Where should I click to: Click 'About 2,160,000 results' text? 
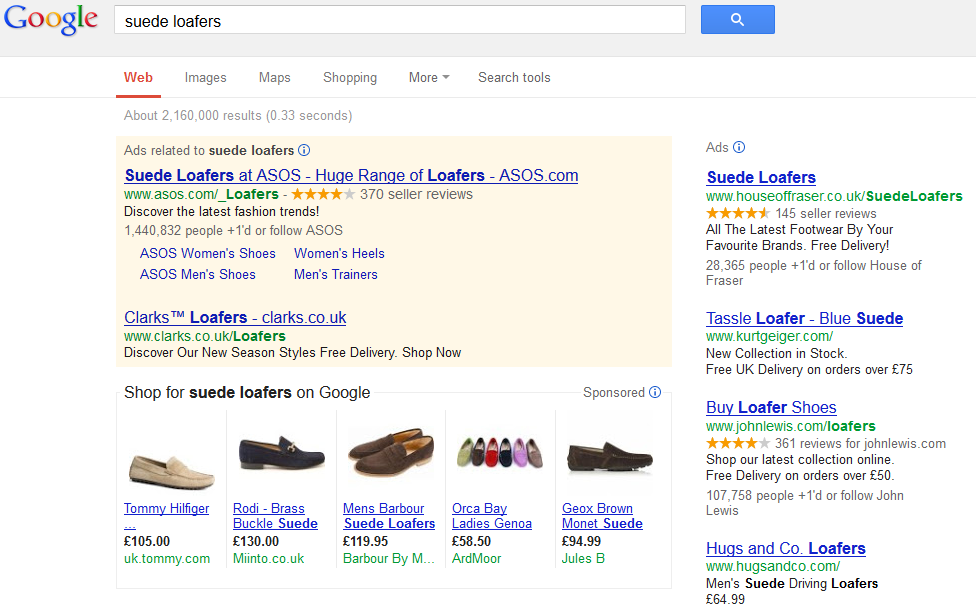(193, 116)
